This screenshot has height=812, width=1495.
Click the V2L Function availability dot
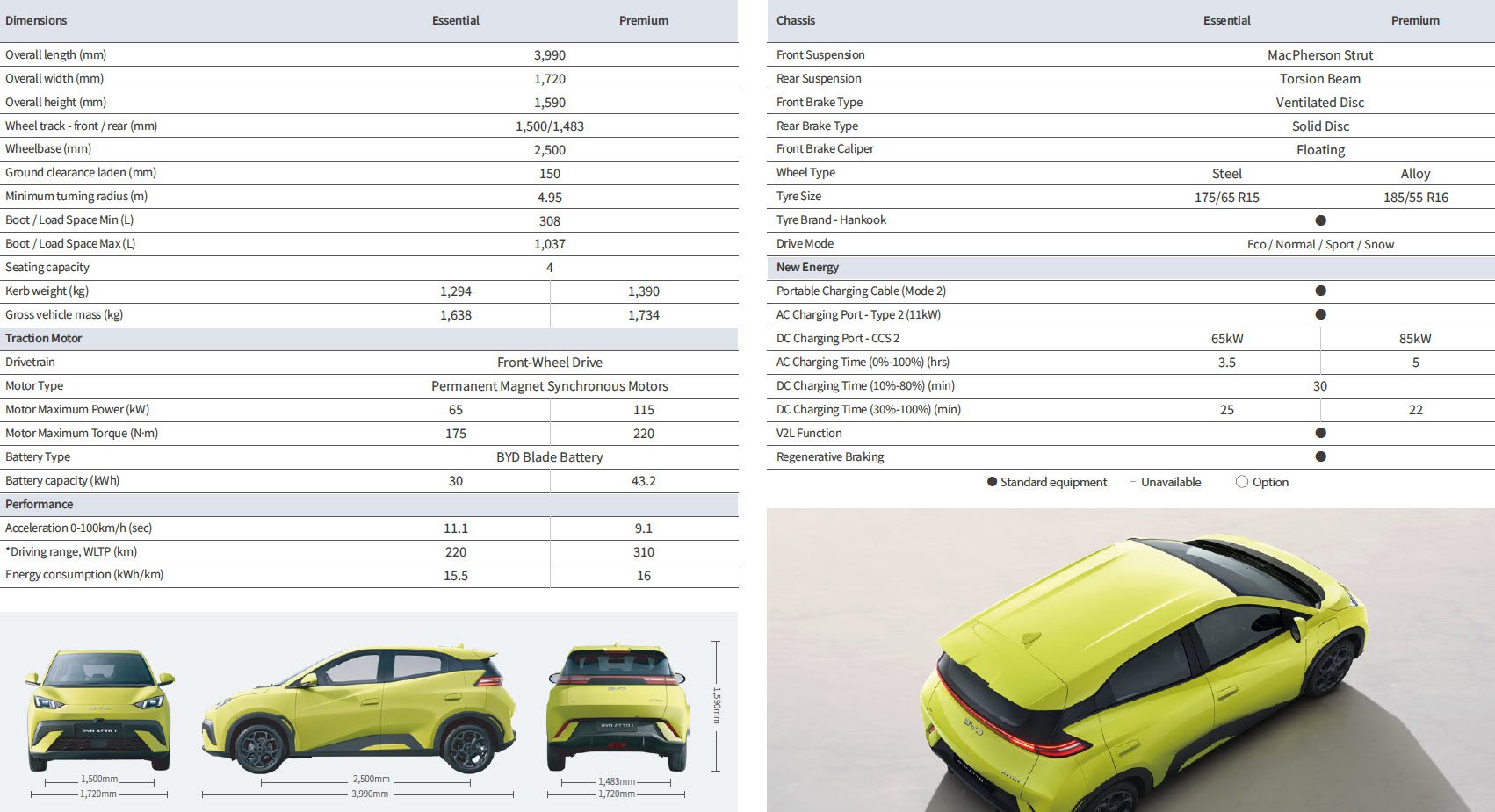click(x=1320, y=433)
